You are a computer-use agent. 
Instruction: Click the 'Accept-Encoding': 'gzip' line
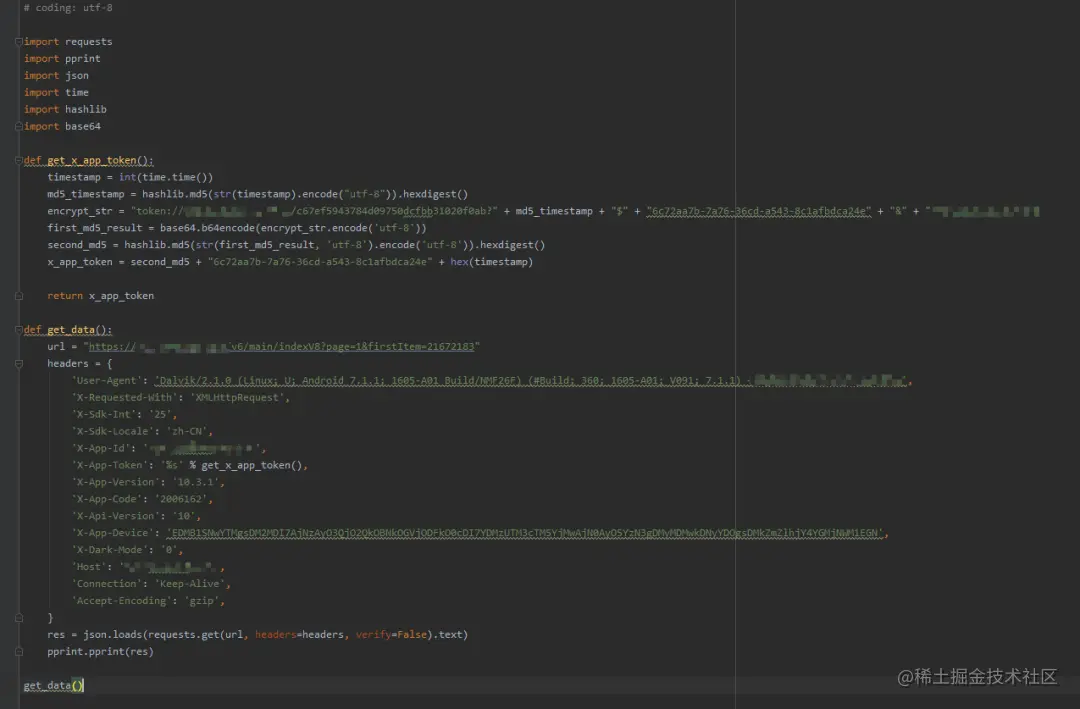click(148, 601)
